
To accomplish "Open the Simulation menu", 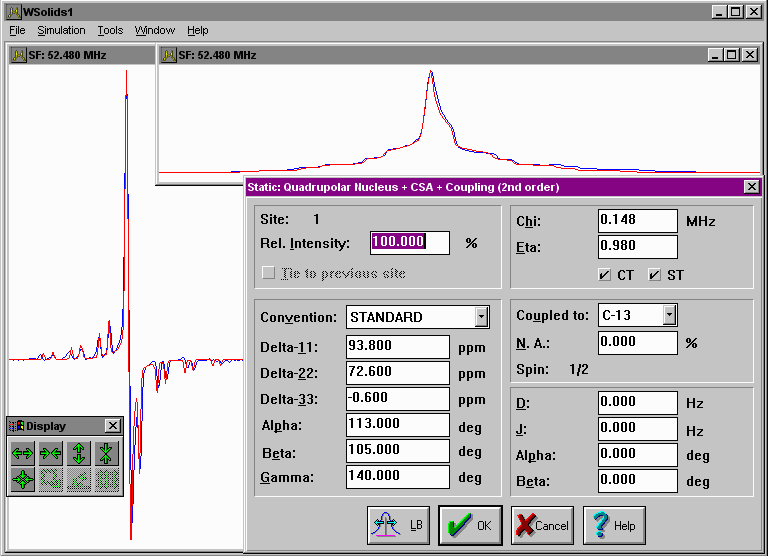I will click(61, 31).
